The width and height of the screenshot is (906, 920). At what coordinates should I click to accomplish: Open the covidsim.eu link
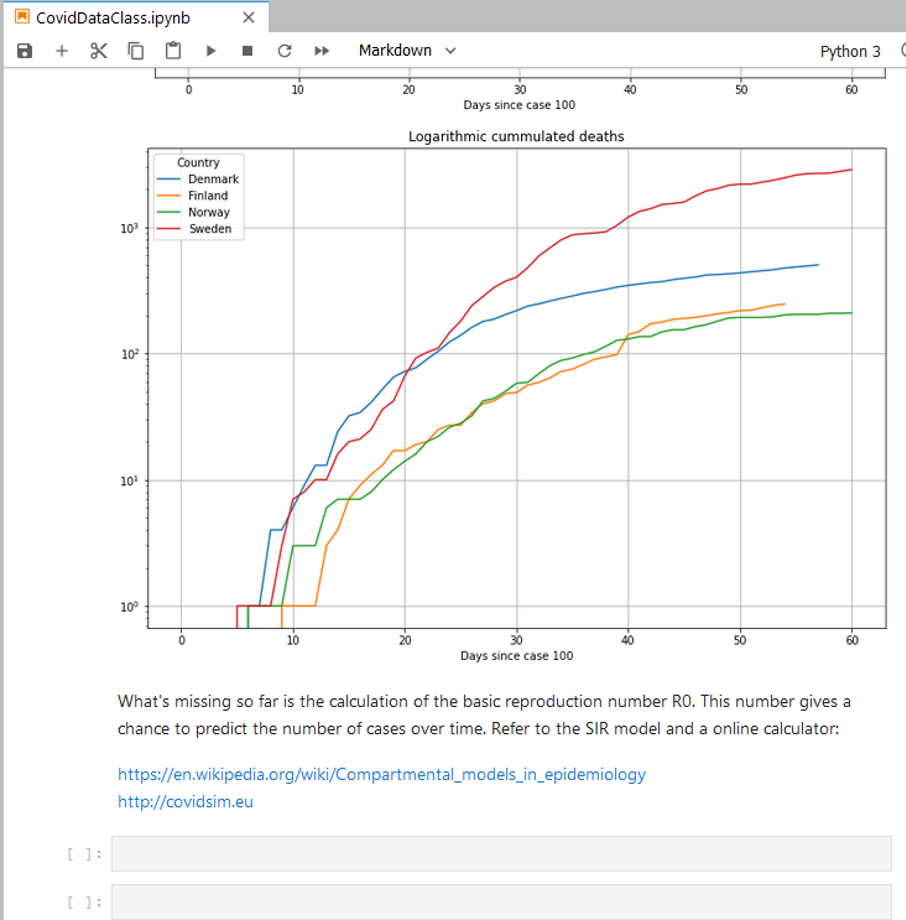pyautogui.click(x=185, y=801)
